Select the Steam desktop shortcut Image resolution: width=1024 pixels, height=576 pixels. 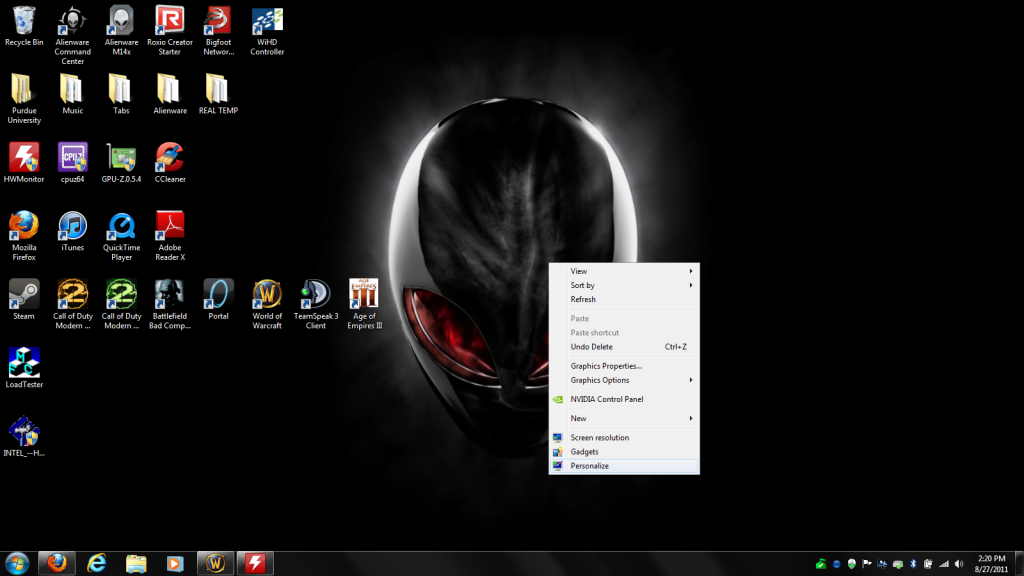pyautogui.click(x=24, y=300)
